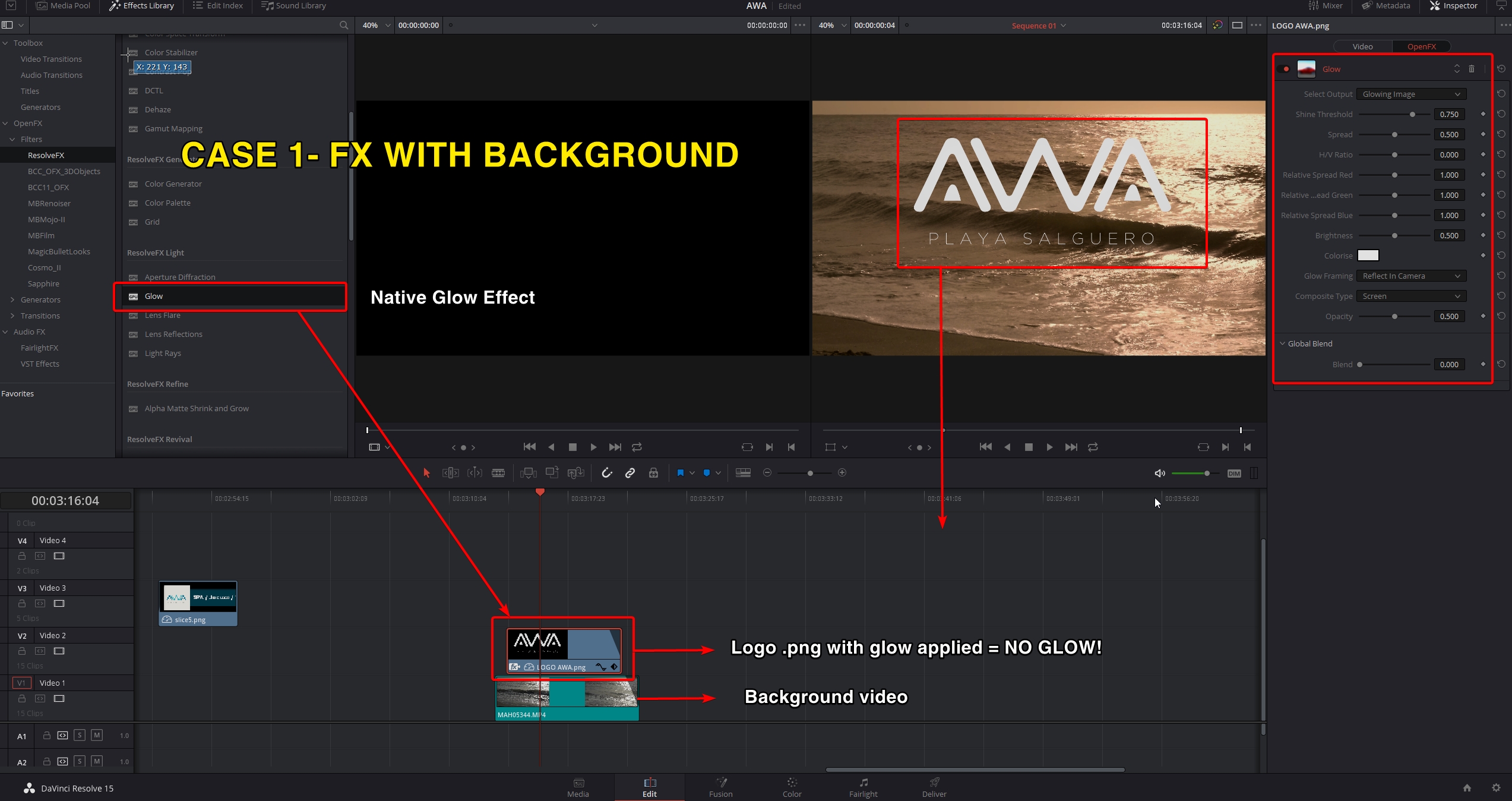Click the replace clip icon

[x=576, y=473]
